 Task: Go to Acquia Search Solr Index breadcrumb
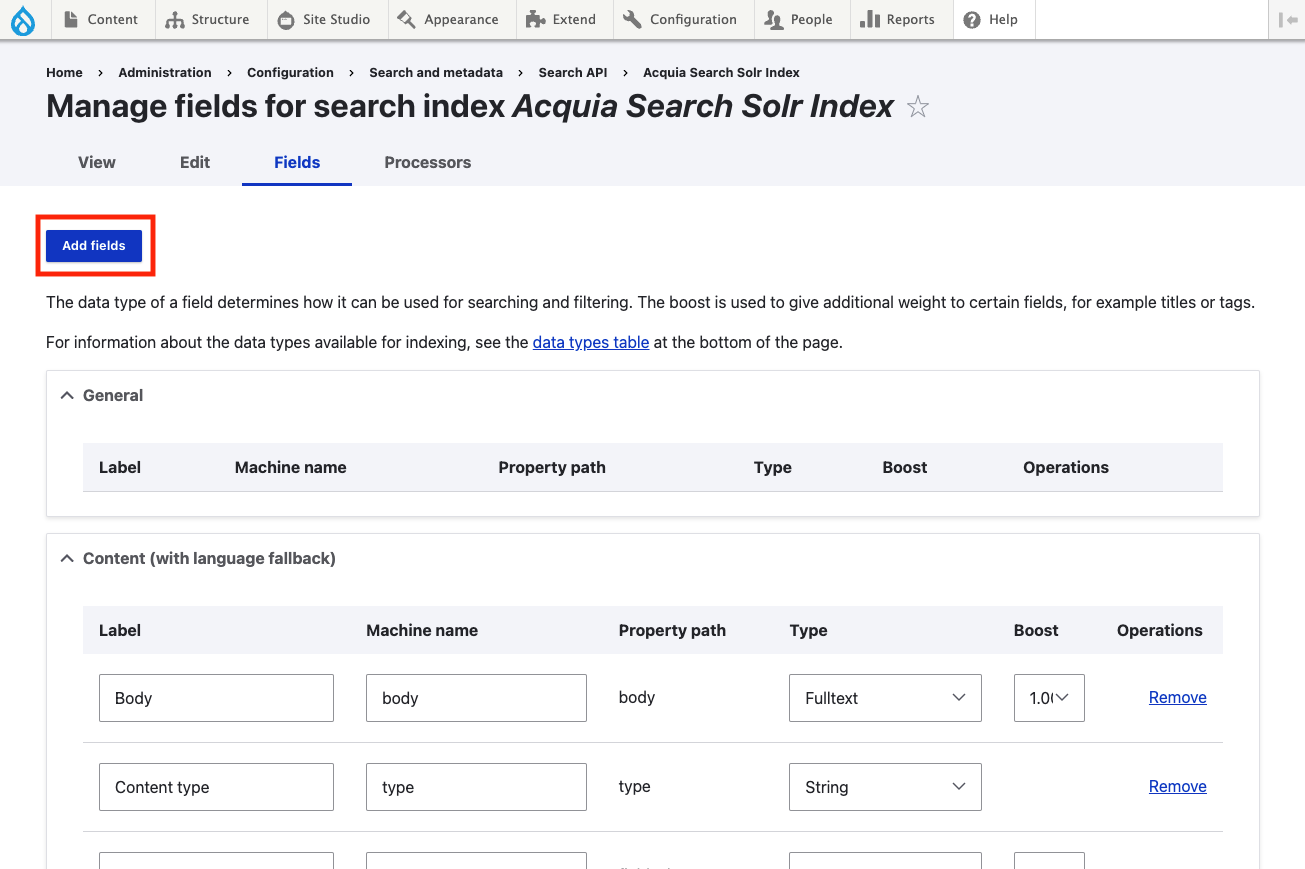pyautogui.click(x=721, y=73)
